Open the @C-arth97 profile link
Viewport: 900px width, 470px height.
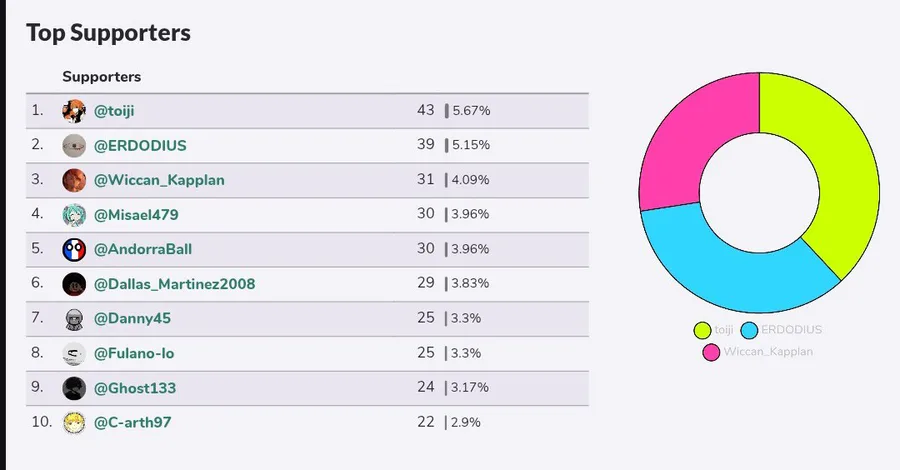coord(133,422)
